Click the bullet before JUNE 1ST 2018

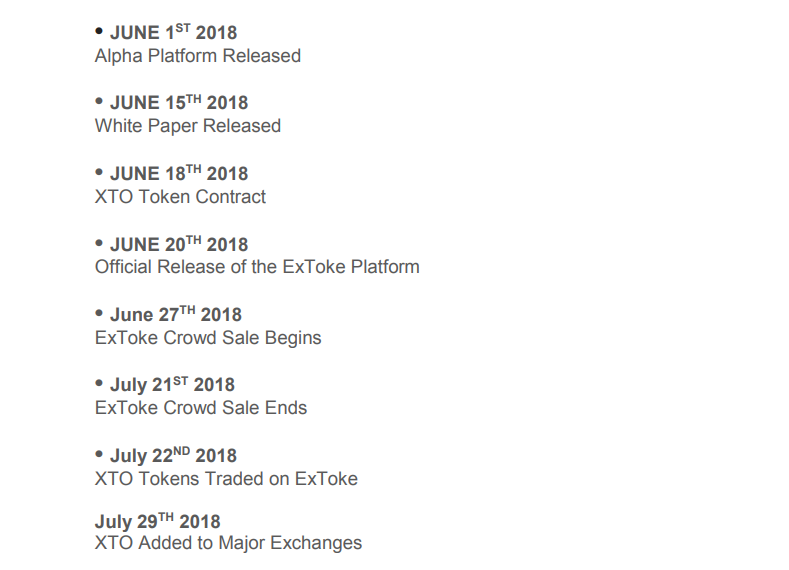[x=99, y=32]
